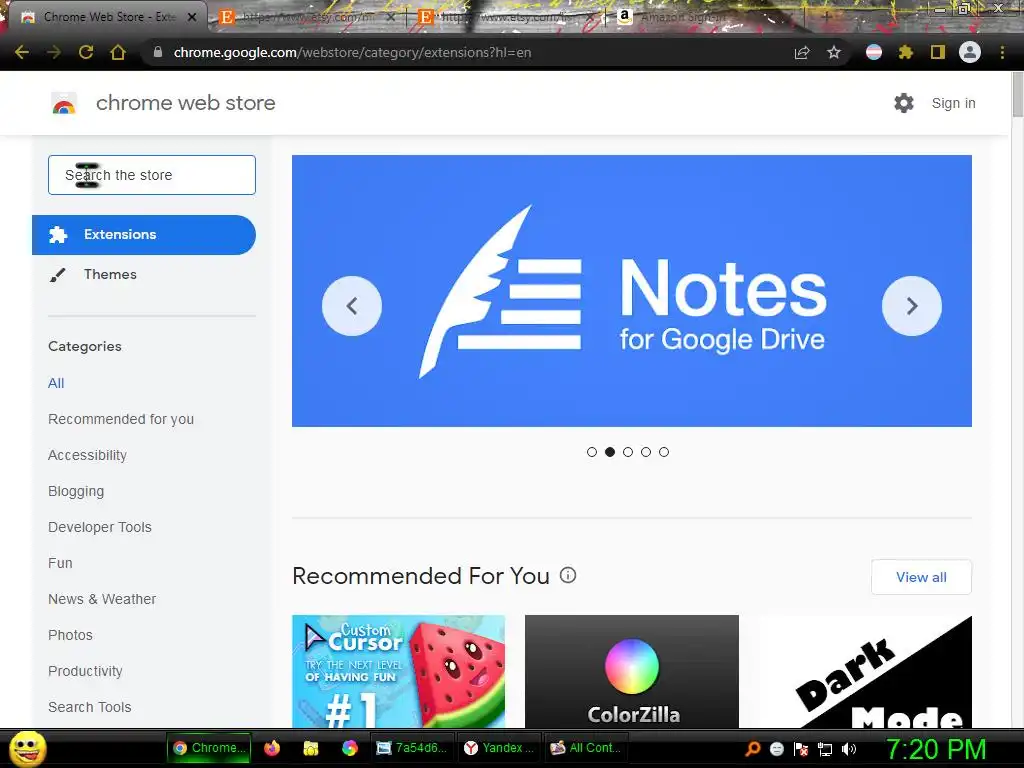Open the Photos category

[x=71, y=635]
